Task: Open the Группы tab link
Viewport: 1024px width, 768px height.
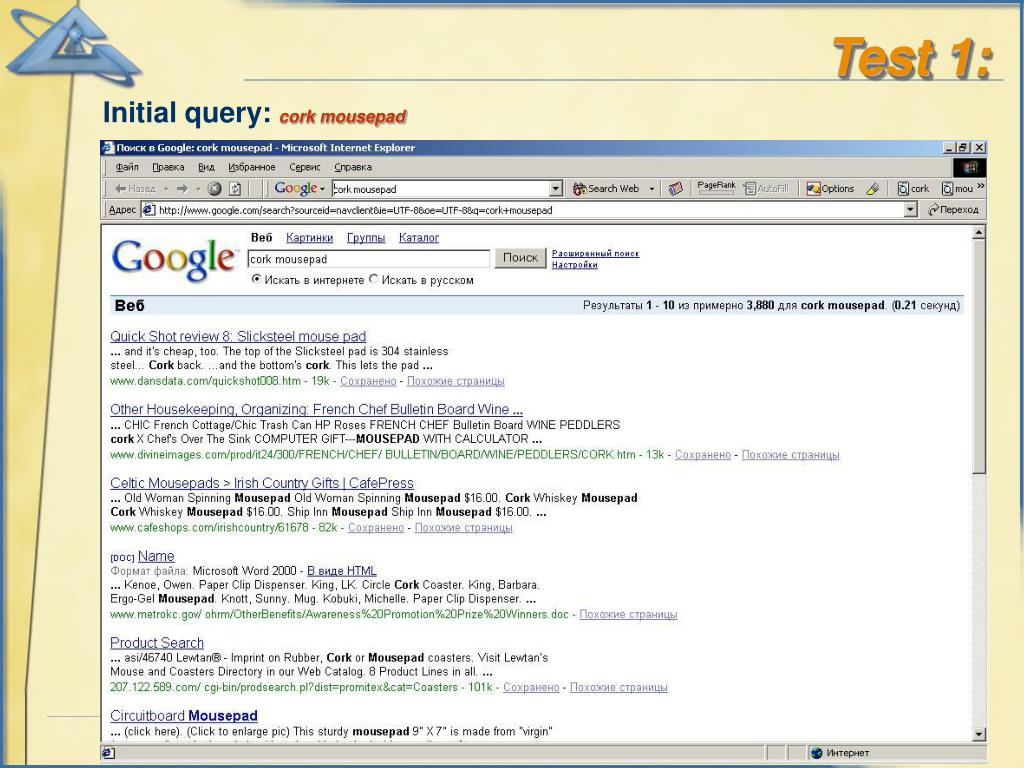Action: [x=366, y=238]
